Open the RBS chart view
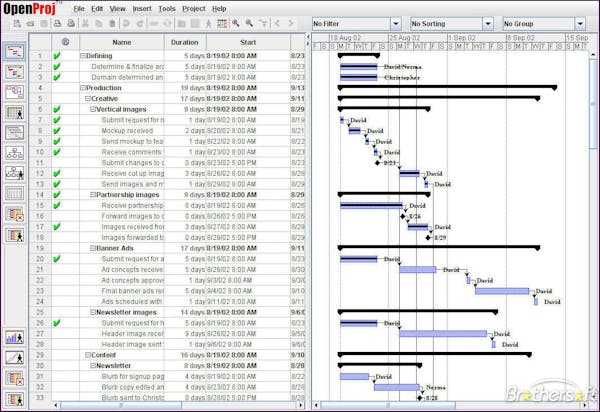Screen dimensions: 600x412 pos(15,173)
